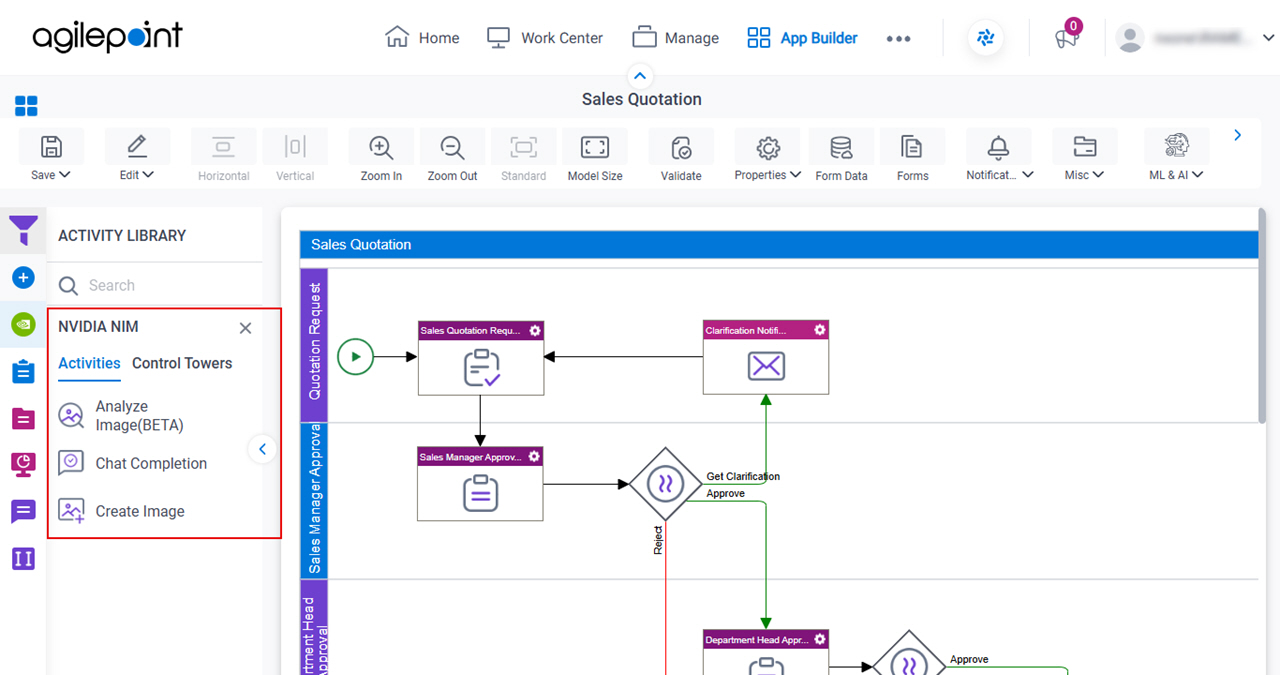Open Clarification Notification activity gear

click(820, 330)
